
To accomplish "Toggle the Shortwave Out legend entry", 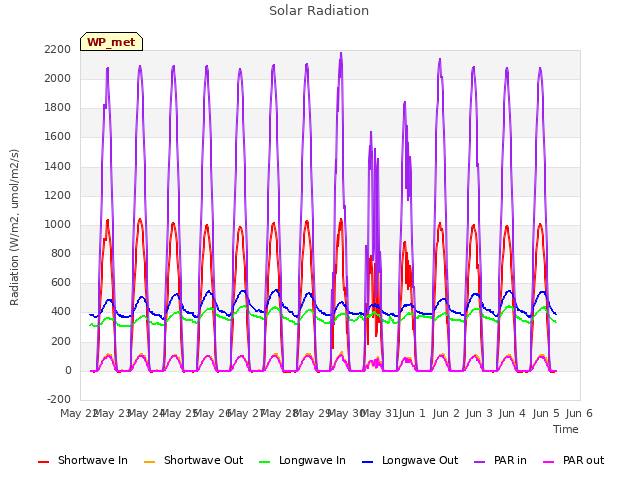I will click(x=193, y=460).
